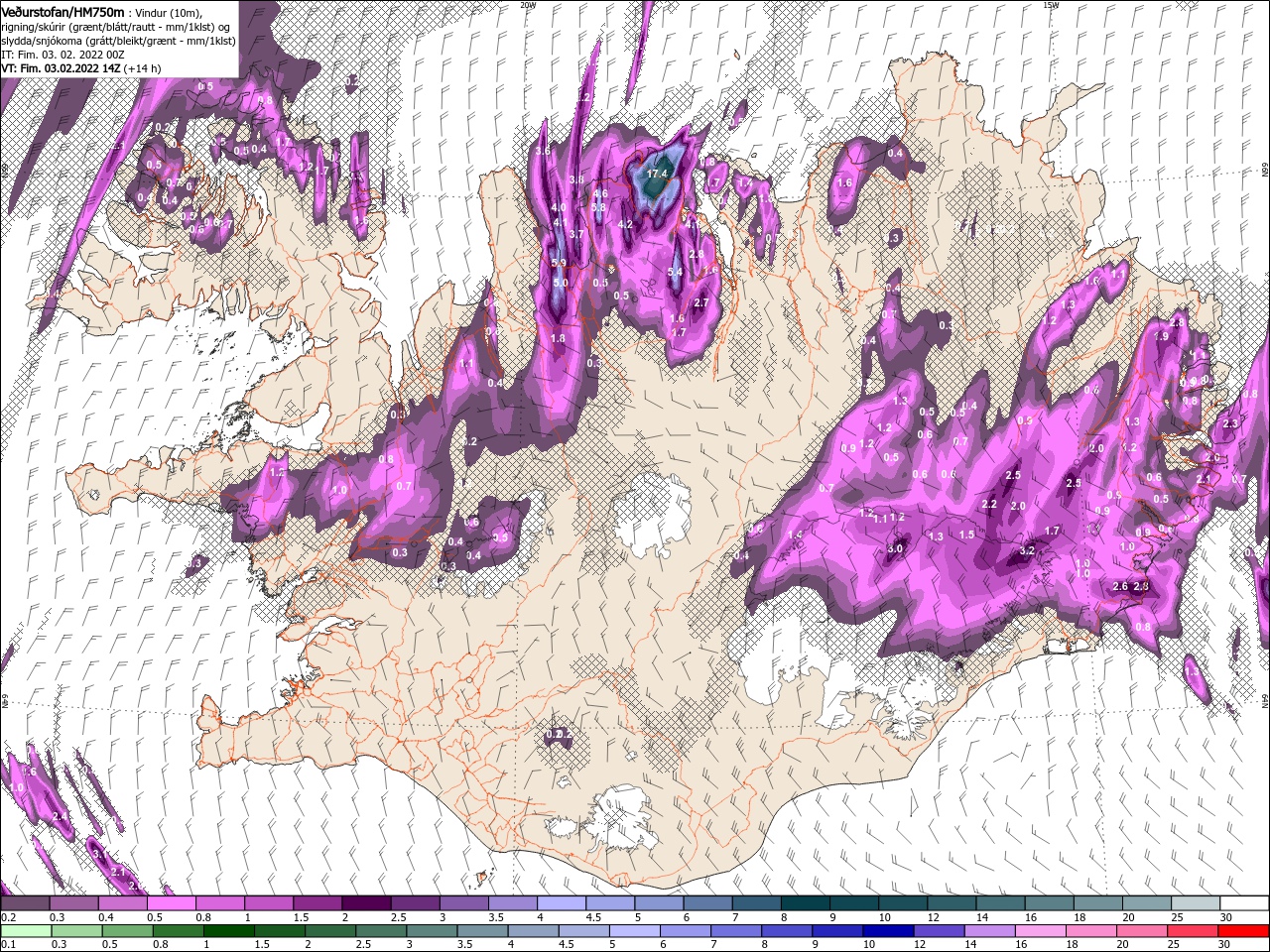
Task: Select light lavender upper swatch between 4 and 4.5
Action: tap(560, 903)
